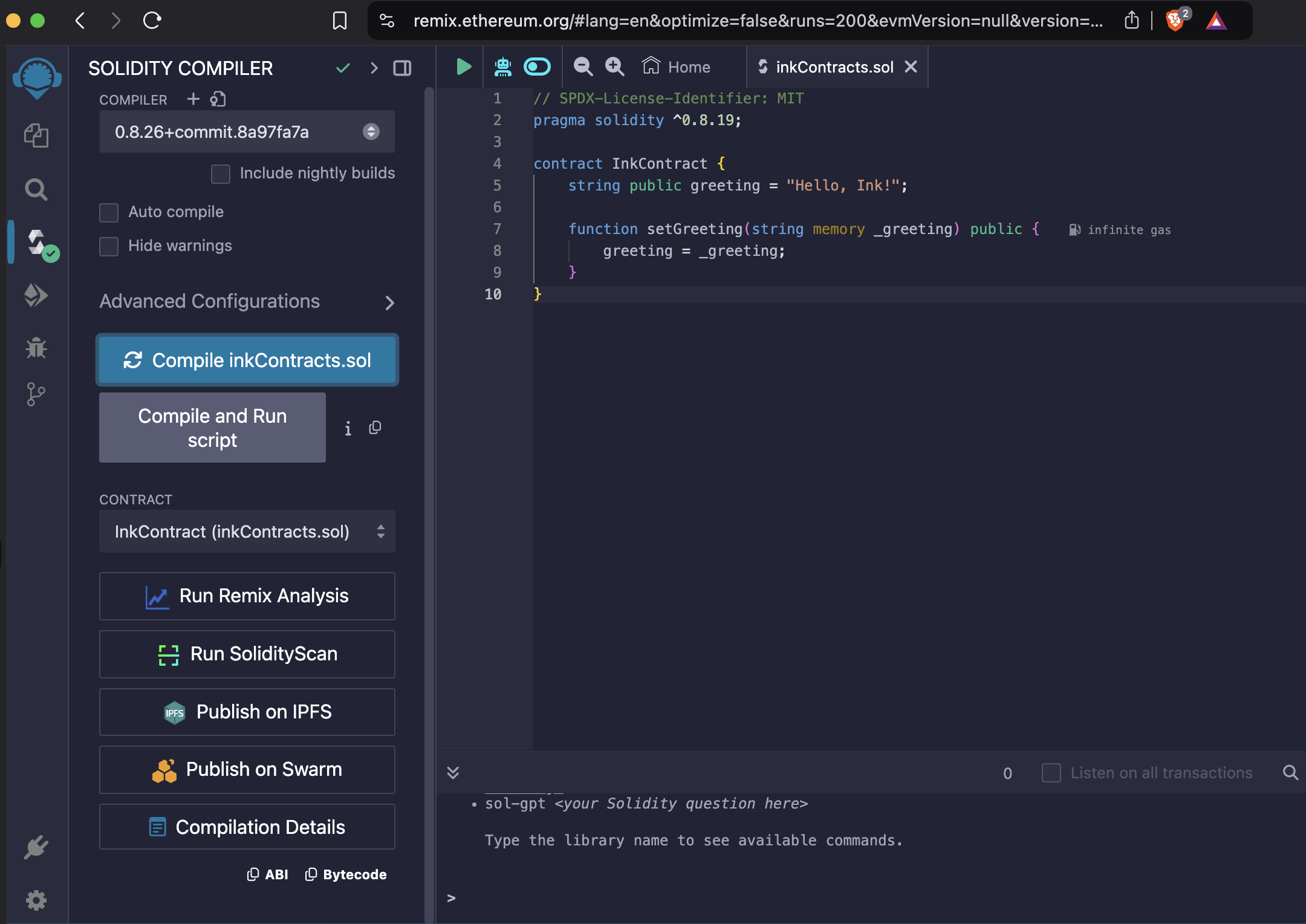Screen dimensions: 1306x924
Task: Click the Compile inkContracts.sol button
Action: 249,360
